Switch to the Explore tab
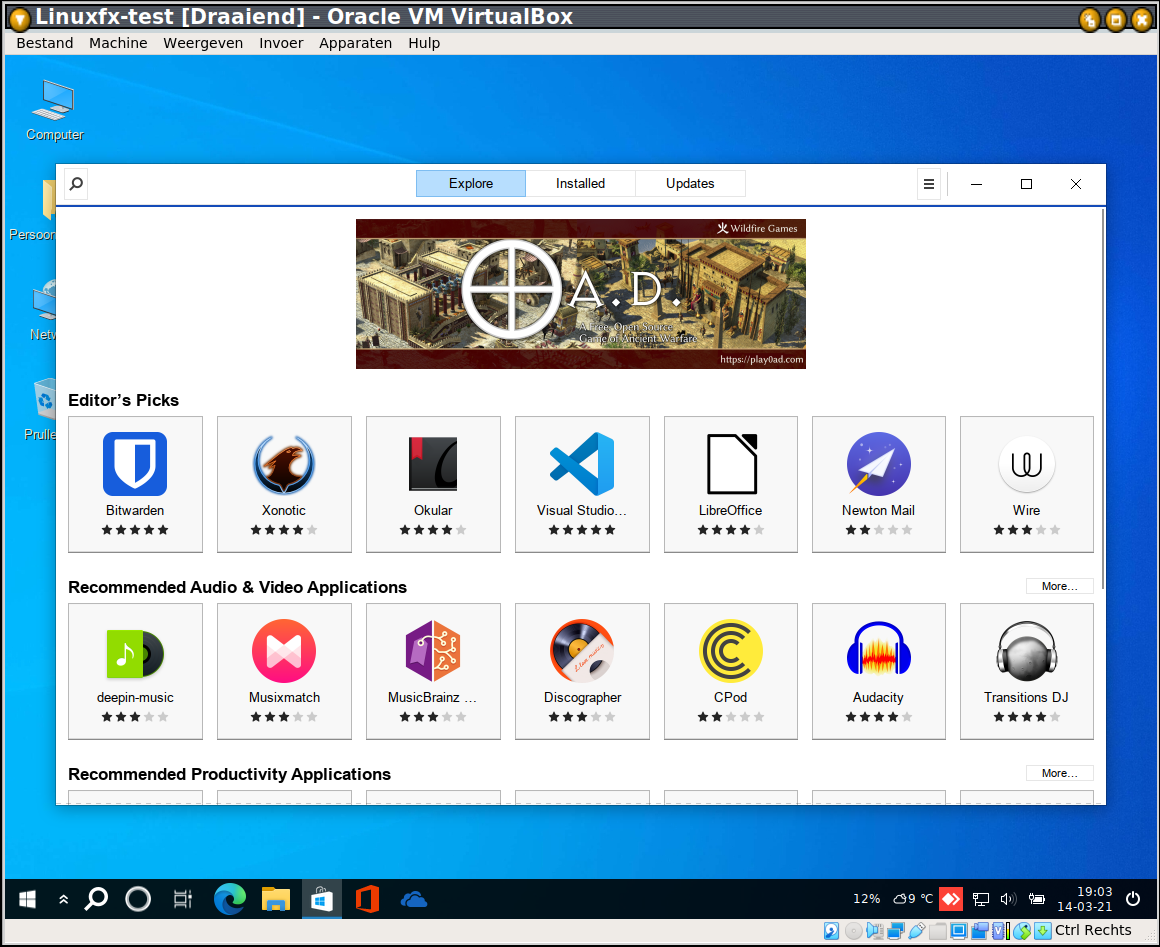Image resolution: width=1160 pixels, height=947 pixels. [471, 183]
